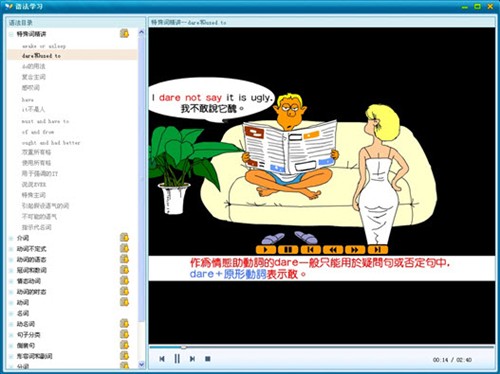Maximize the 语法学习 window
500x374 pixels.
(x=477, y=6)
